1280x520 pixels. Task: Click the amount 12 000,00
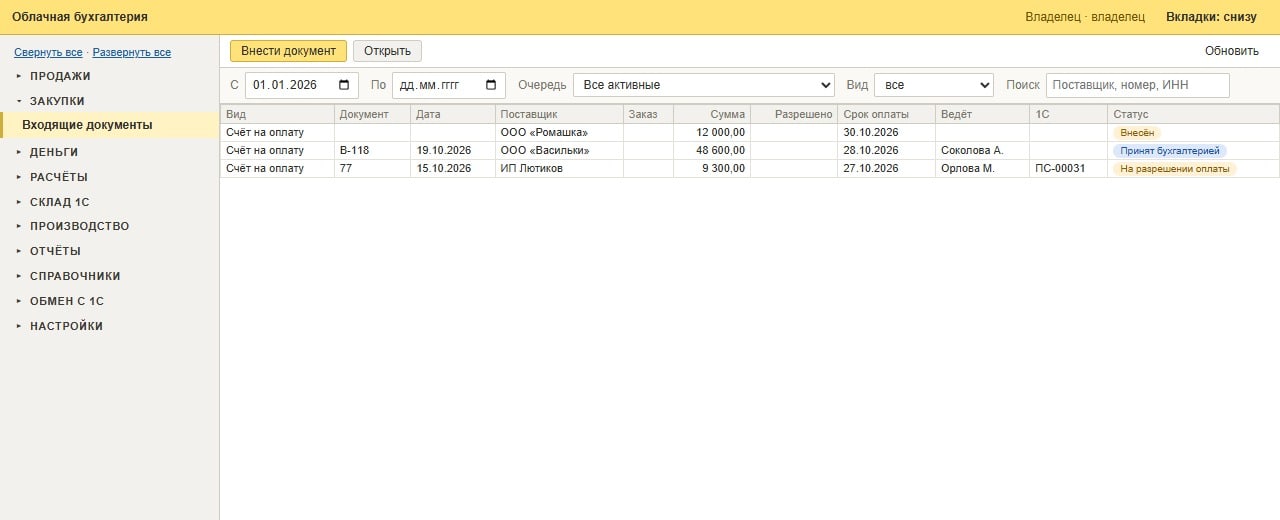(x=721, y=132)
